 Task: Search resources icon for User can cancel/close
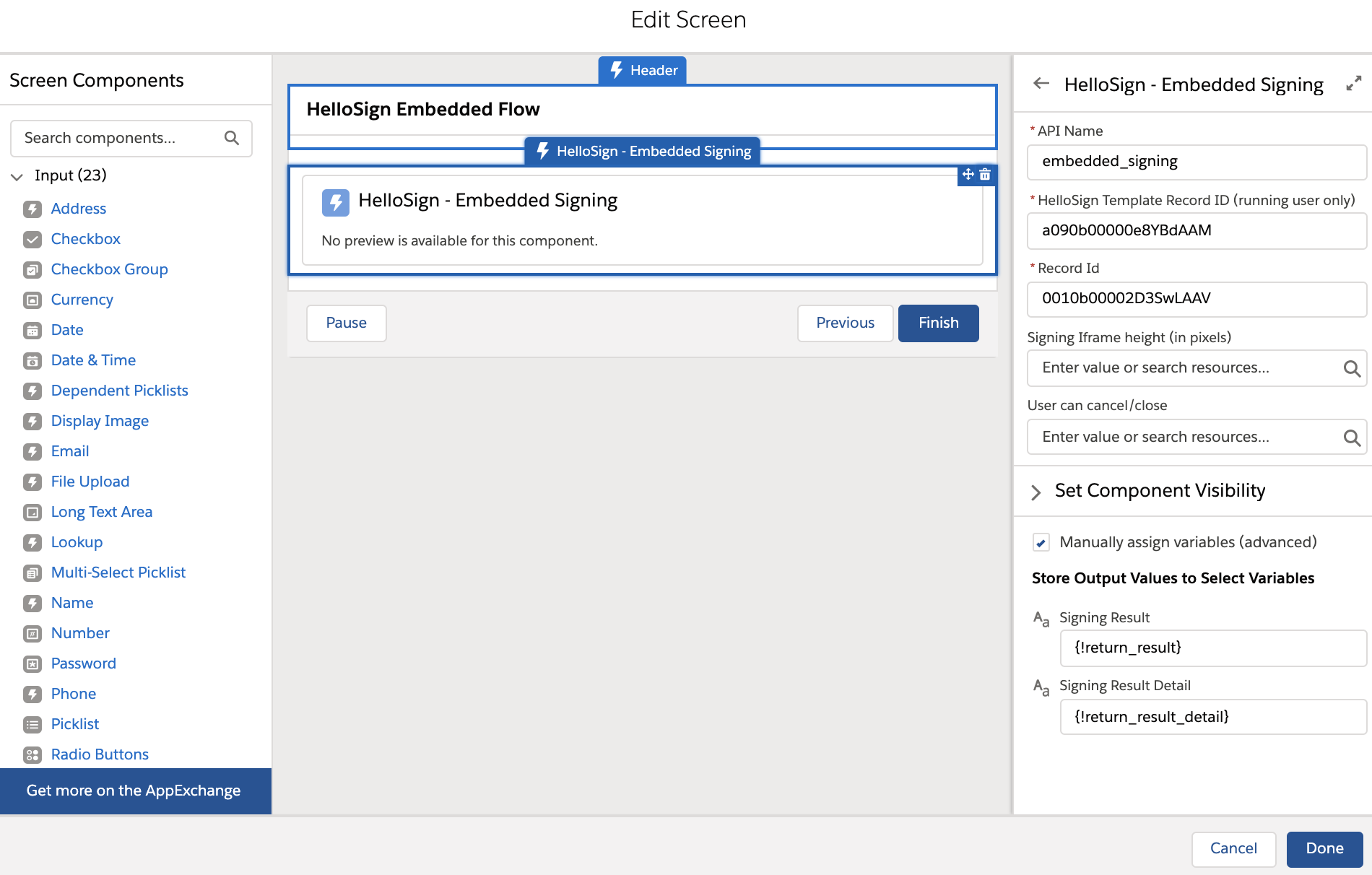pyautogui.click(x=1352, y=438)
